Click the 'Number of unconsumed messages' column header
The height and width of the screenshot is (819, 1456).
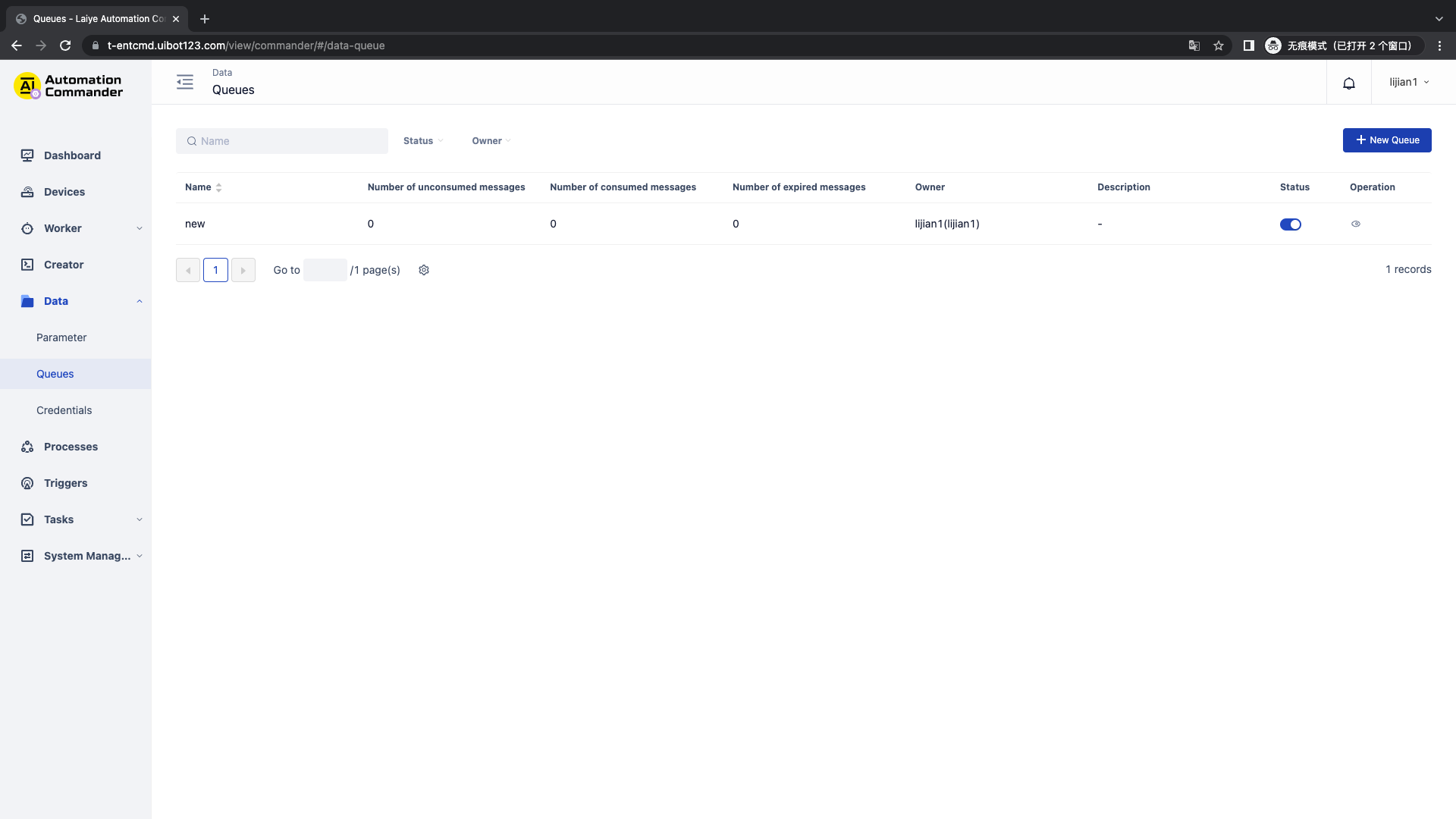point(446,187)
